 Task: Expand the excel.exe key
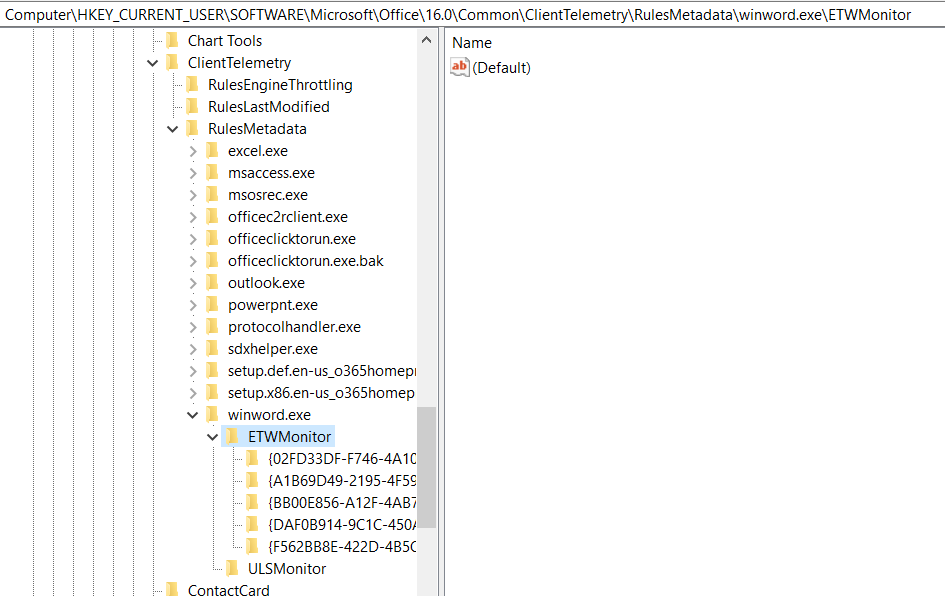click(193, 151)
